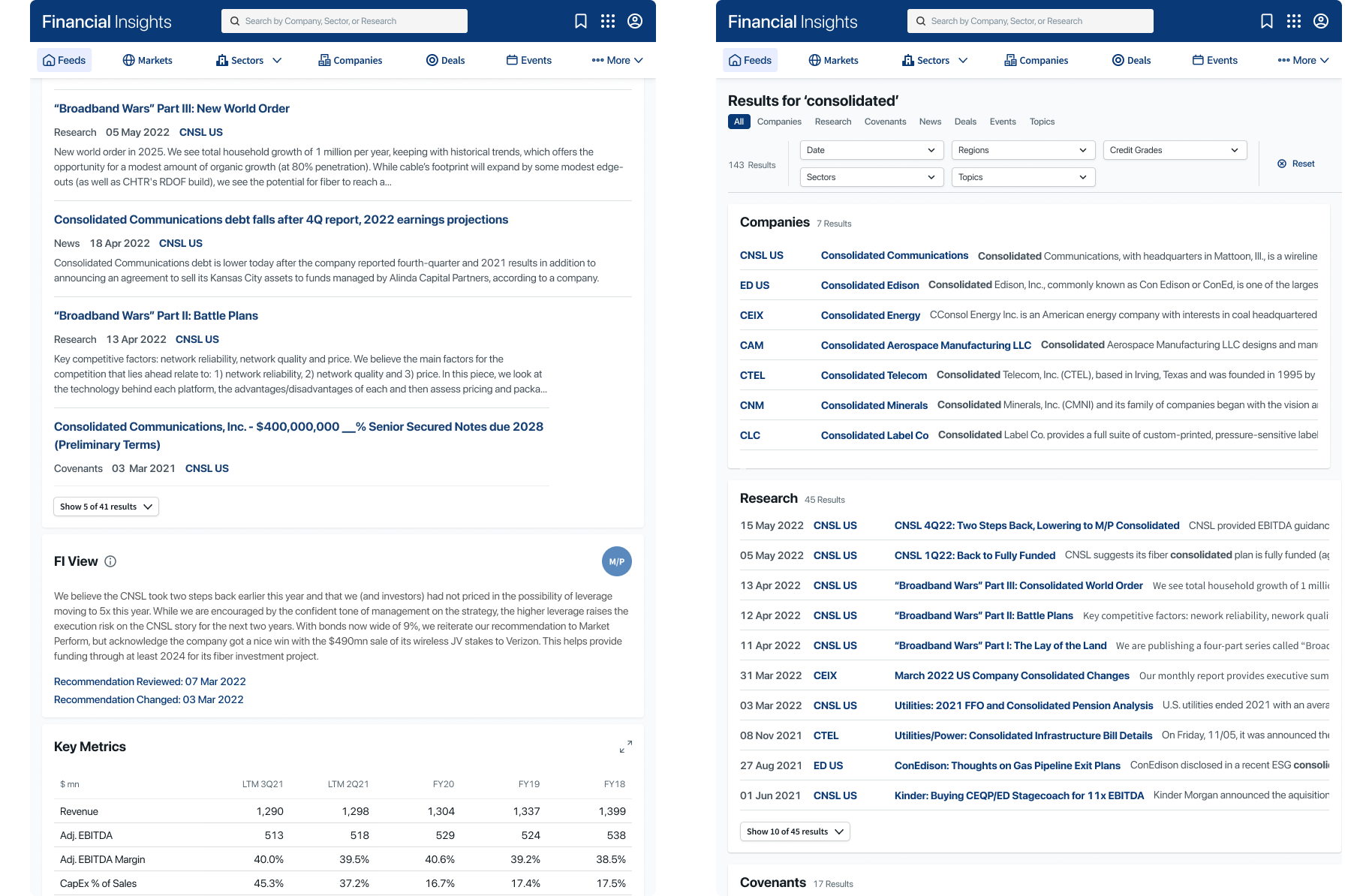Open Markets in right window navigation
Image resolution: width=1372 pixels, height=896 pixels.
click(834, 60)
